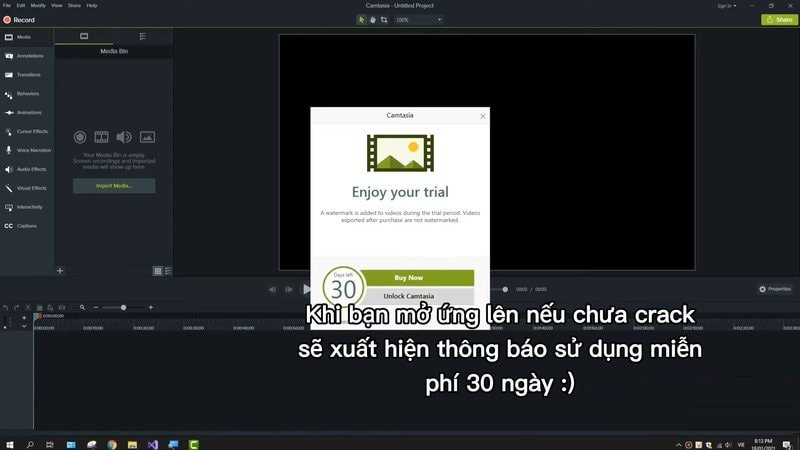The width and height of the screenshot is (800, 450).
Task: Open the Windows Start menu
Action: 10,445
